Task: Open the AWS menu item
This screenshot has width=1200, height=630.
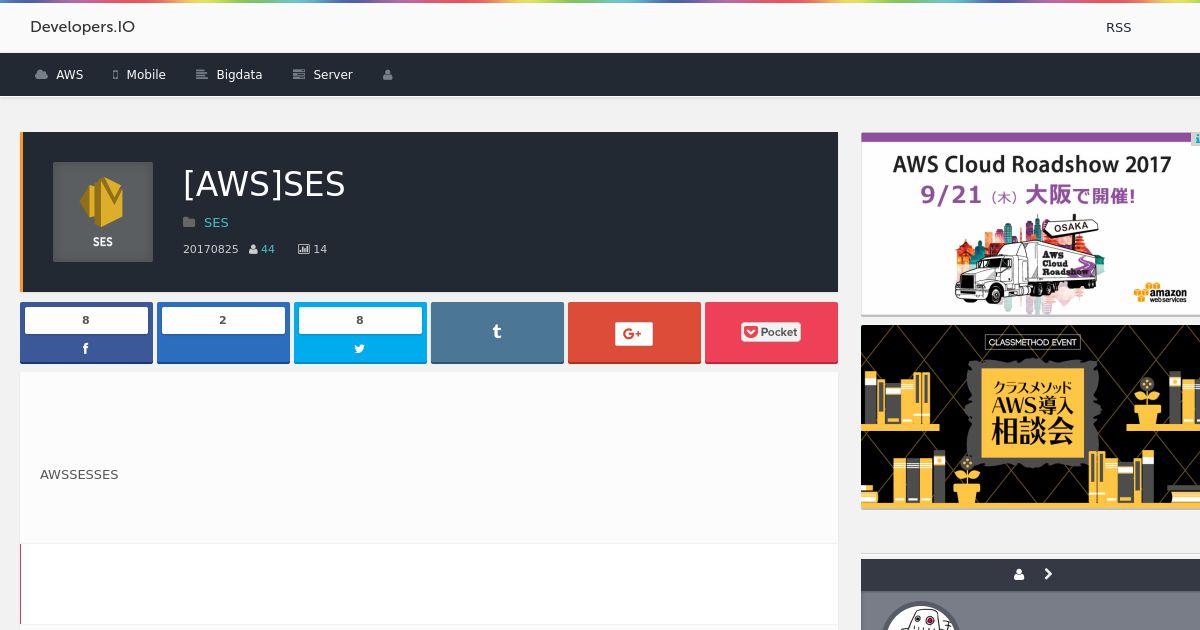Action: [x=59, y=75]
